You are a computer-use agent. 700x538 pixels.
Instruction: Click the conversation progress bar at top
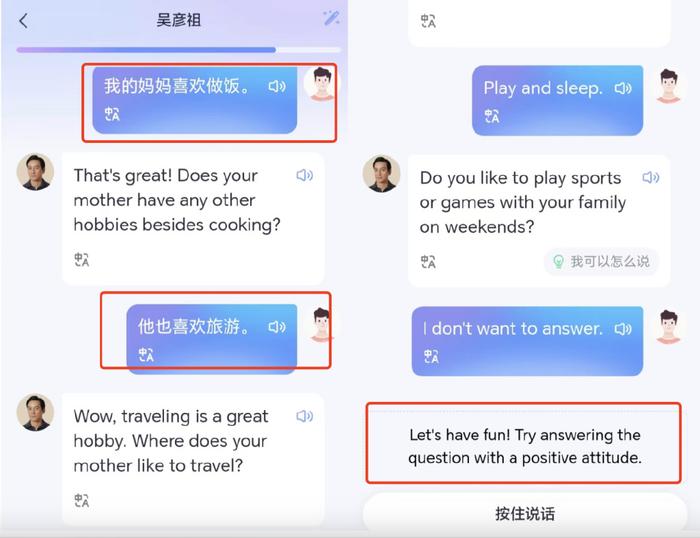pos(179,50)
